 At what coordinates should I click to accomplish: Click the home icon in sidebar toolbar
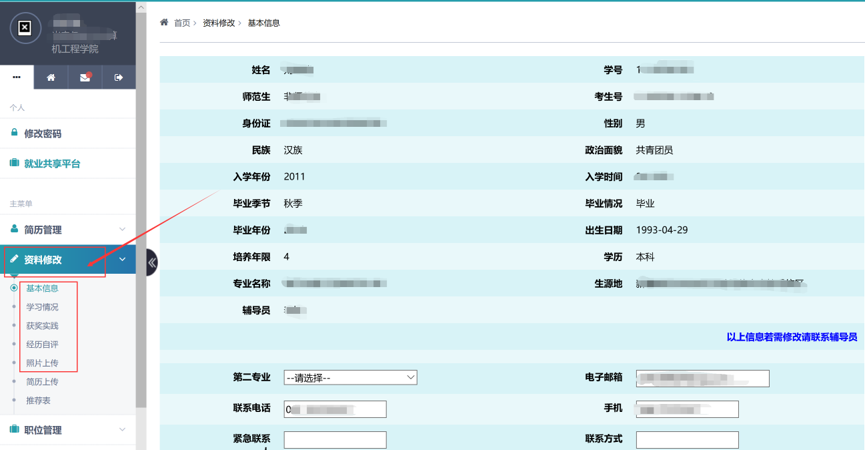pyautogui.click(x=51, y=77)
